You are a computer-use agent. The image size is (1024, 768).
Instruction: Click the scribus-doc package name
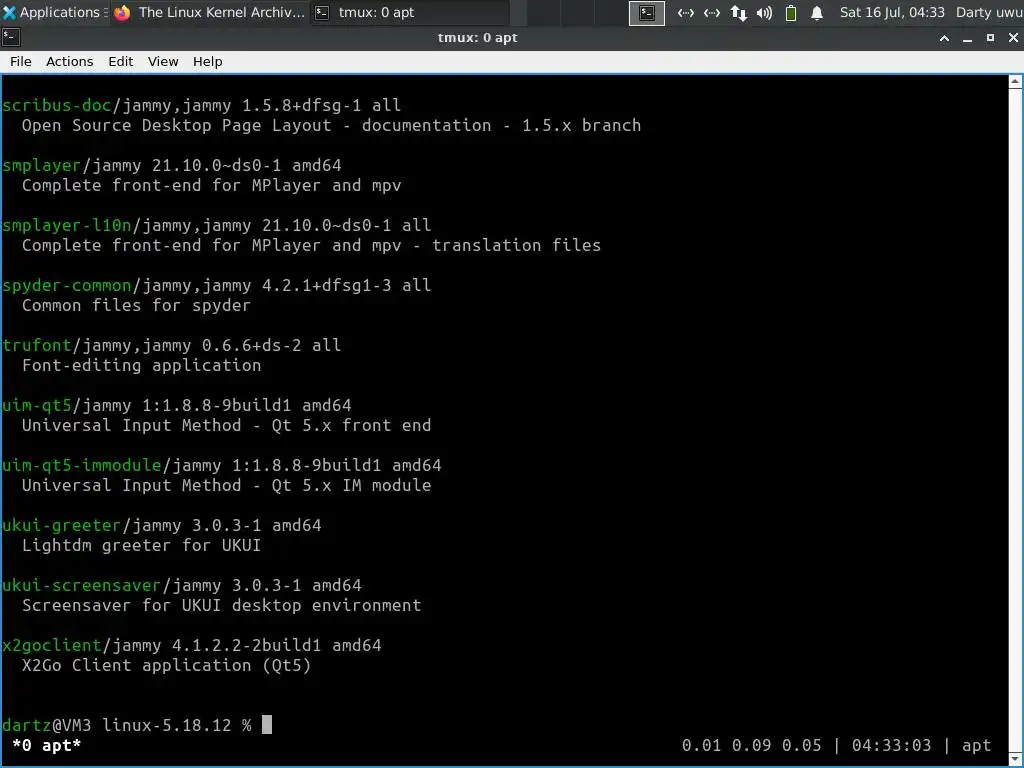pyautogui.click(x=57, y=105)
